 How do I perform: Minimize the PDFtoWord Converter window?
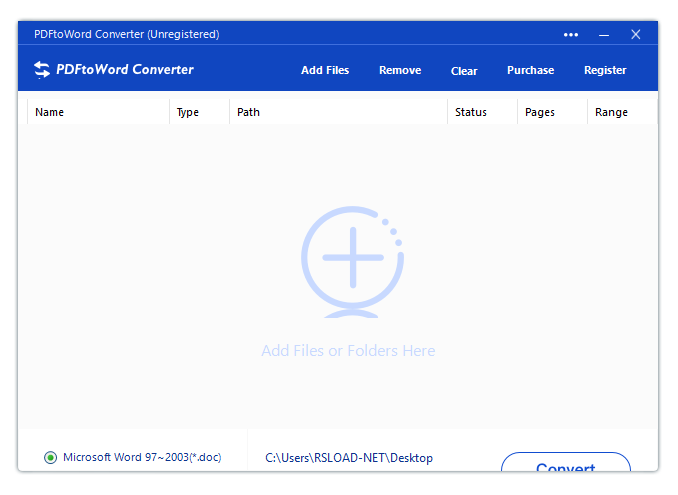click(x=604, y=35)
